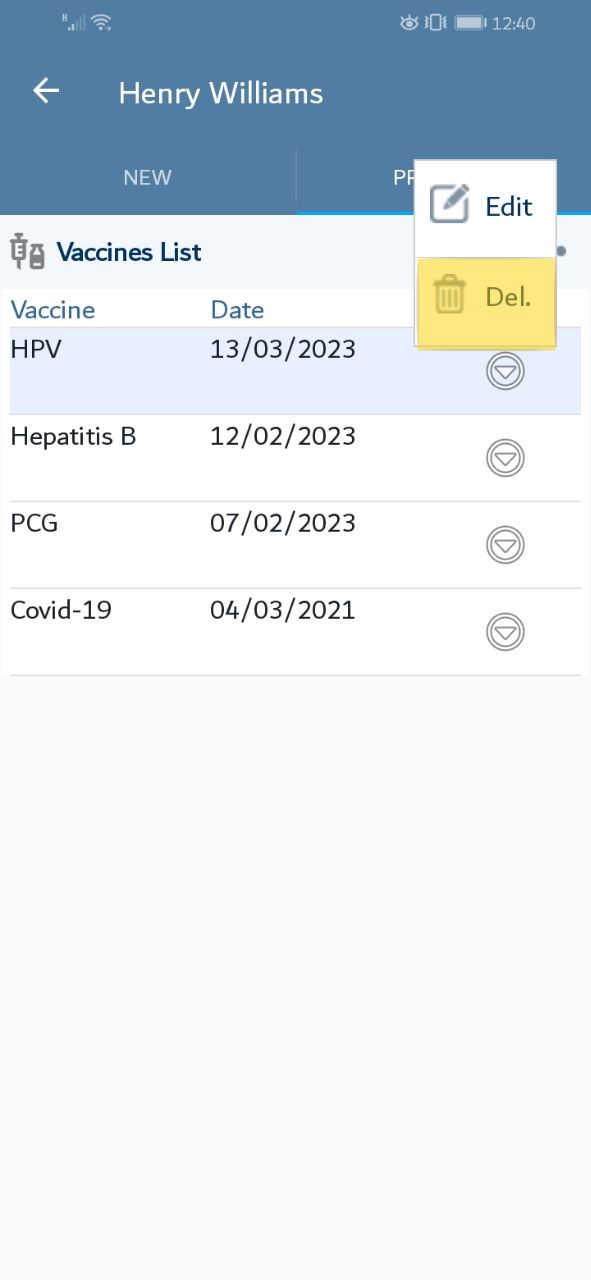
Task: Tap the syringe Vaccines List icon
Action: pyautogui.click(x=27, y=251)
